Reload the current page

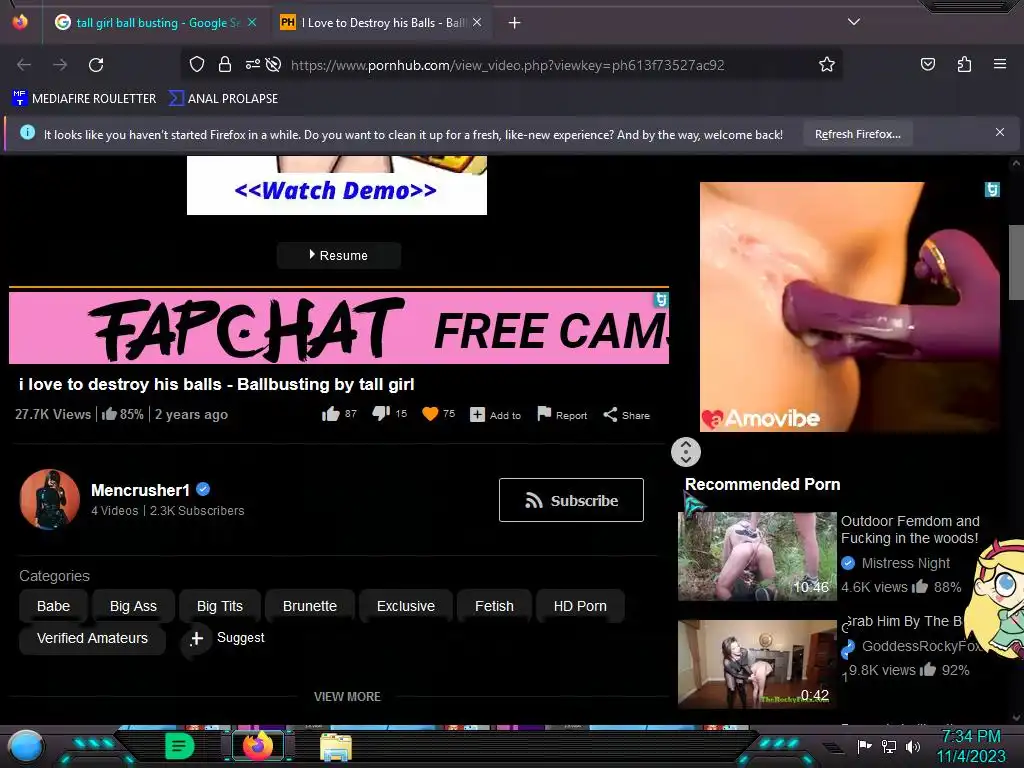[96, 65]
